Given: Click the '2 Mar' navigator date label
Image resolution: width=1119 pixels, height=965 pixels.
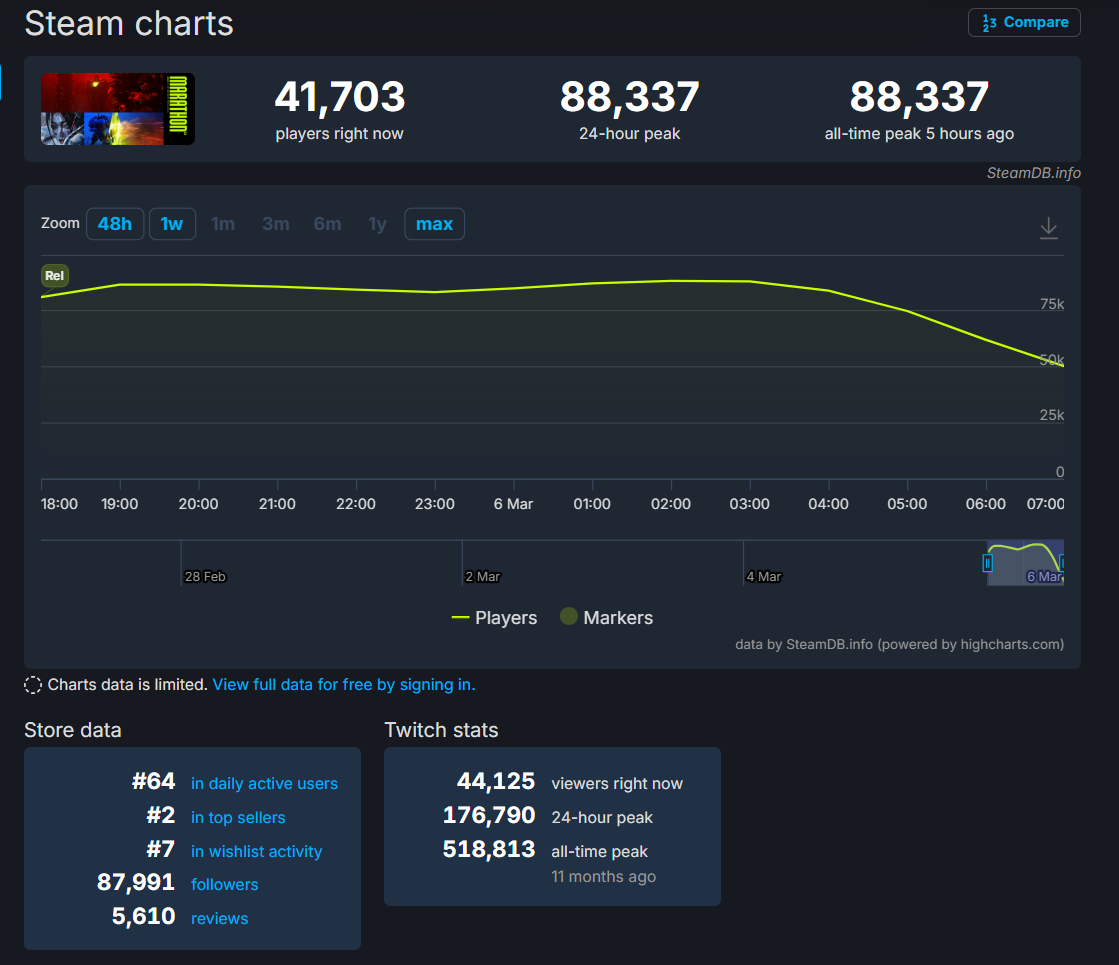Looking at the screenshot, I should point(482,577).
